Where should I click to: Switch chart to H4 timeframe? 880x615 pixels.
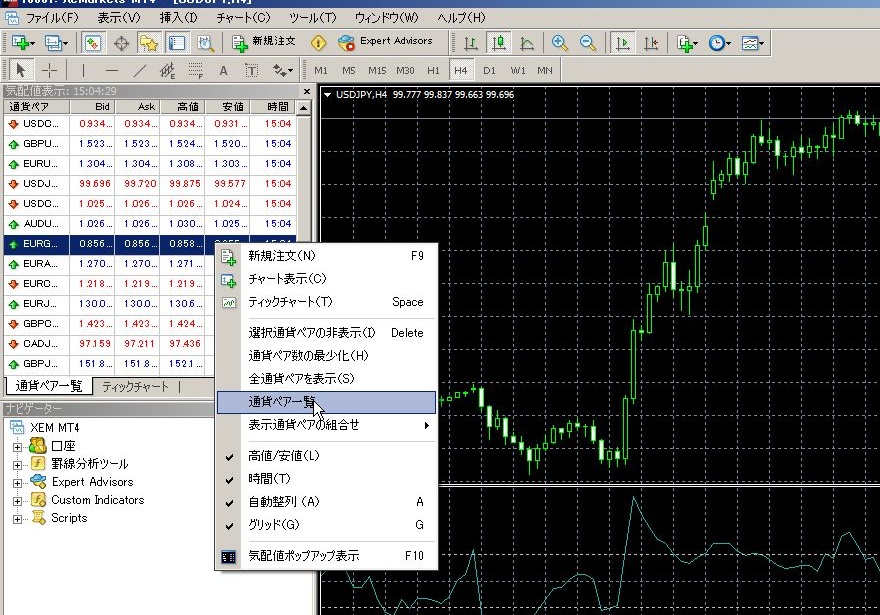click(461, 71)
